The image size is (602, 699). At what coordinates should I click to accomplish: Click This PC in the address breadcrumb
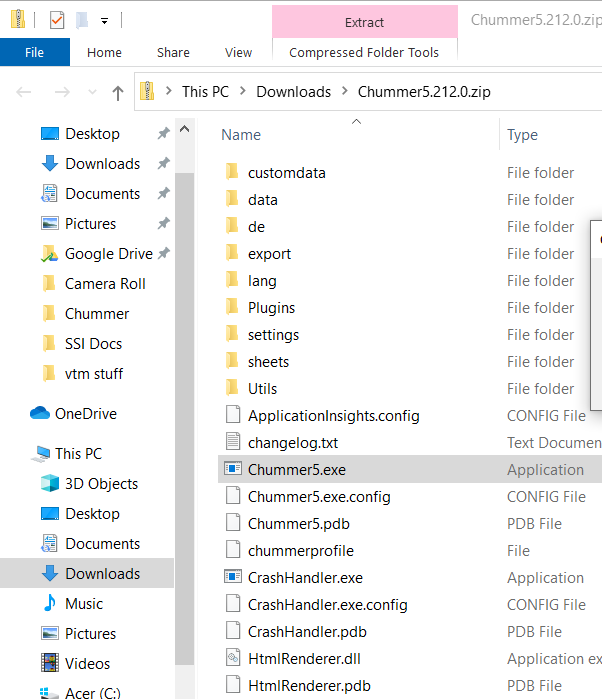[x=205, y=91]
